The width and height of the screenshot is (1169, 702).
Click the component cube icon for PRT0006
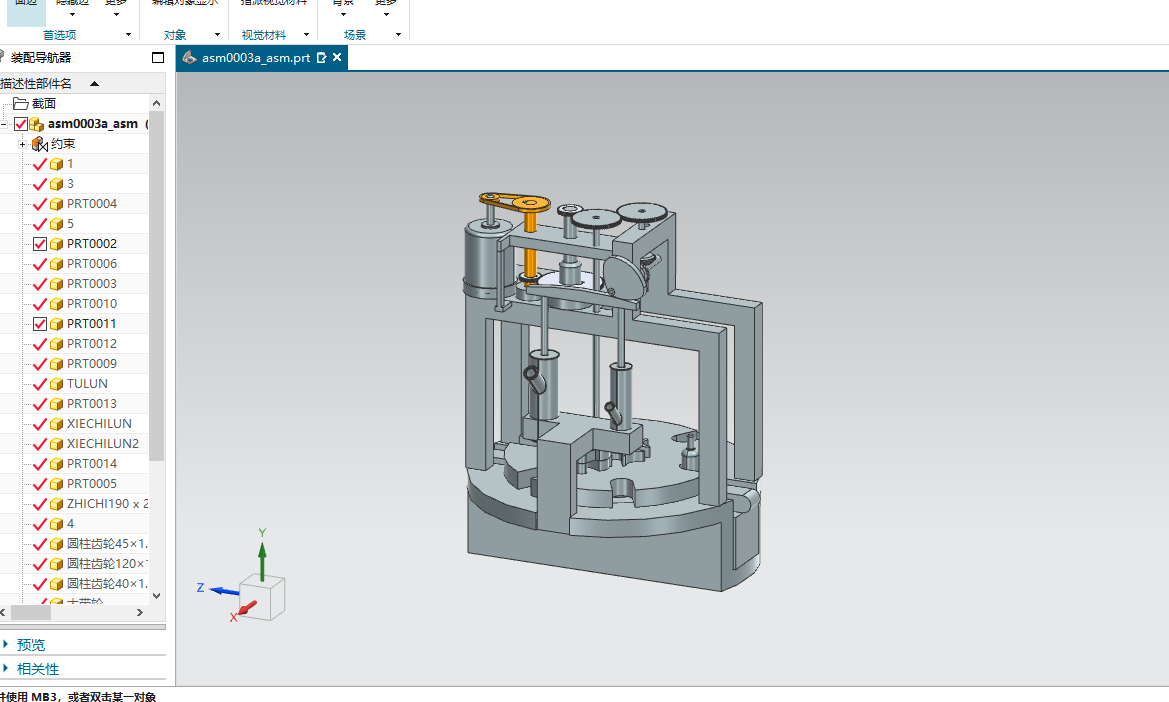point(57,264)
